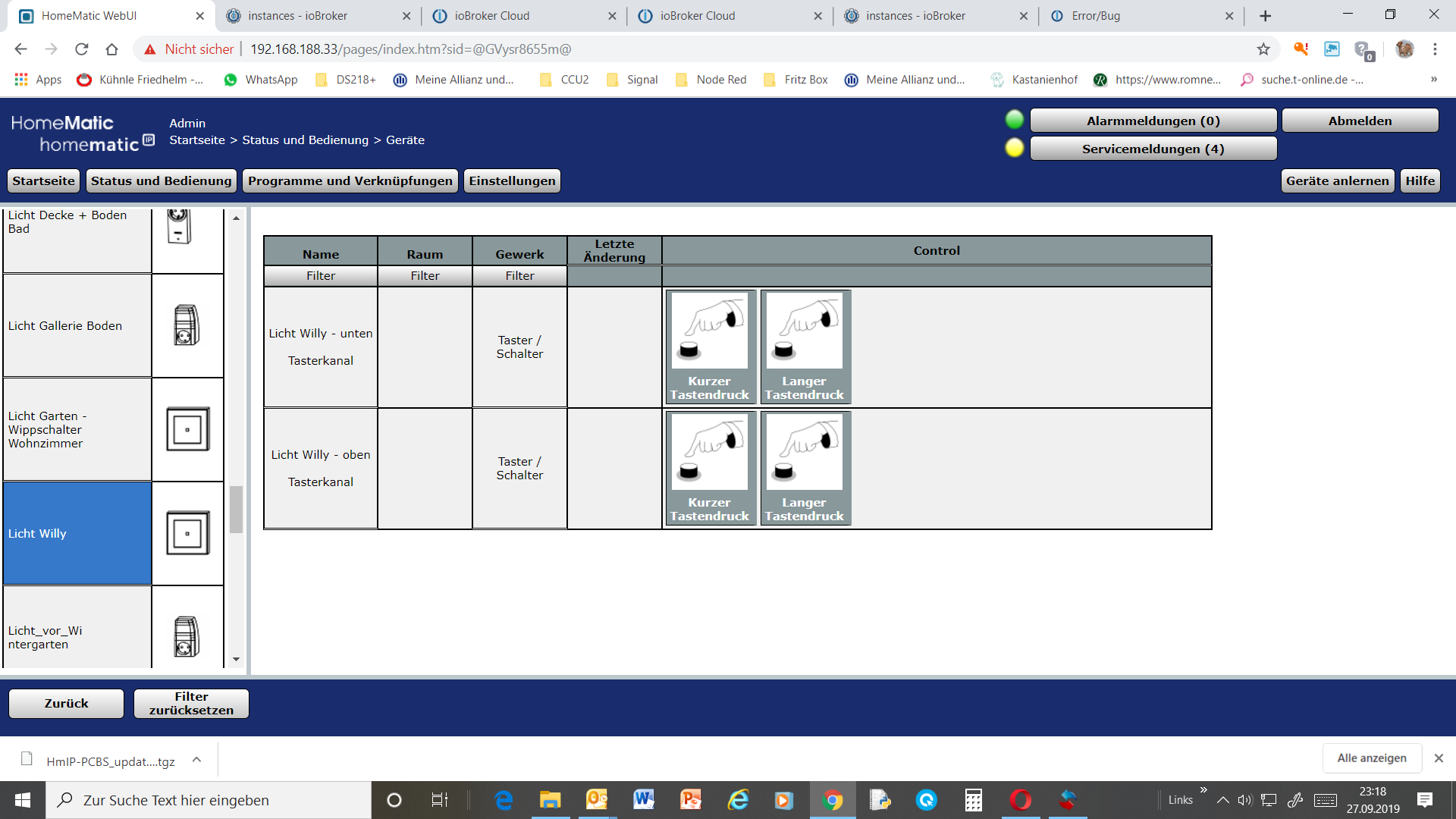Click Alle anzeigen downloads button

tap(1372, 758)
